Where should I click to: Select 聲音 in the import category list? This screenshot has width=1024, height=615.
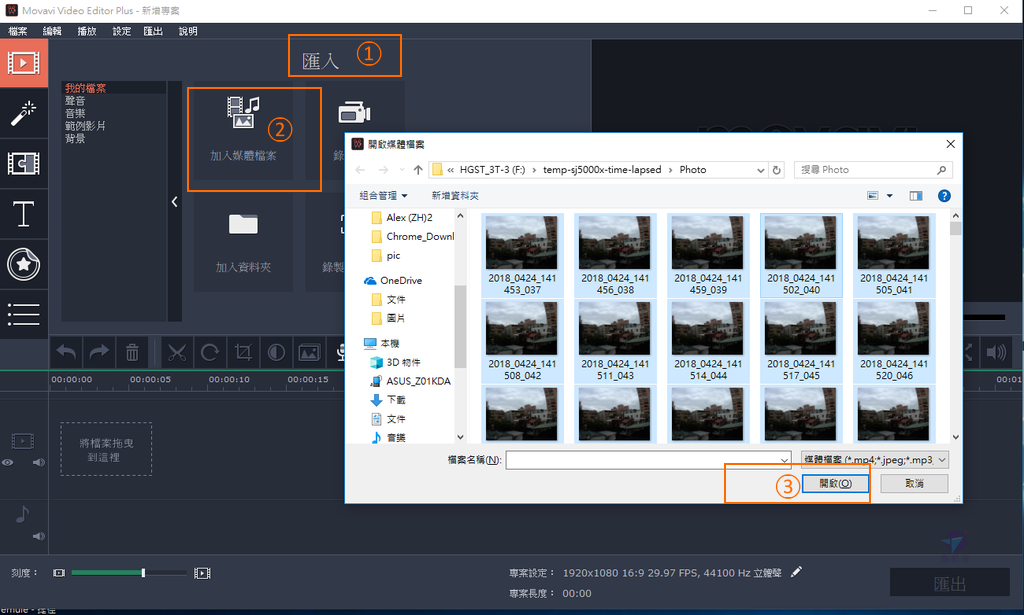coord(75,101)
